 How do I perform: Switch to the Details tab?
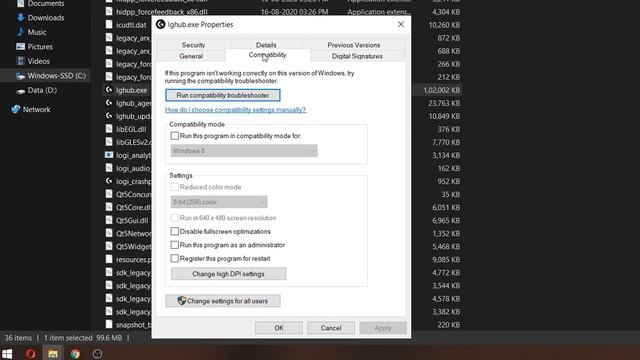click(x=266, y=44)
